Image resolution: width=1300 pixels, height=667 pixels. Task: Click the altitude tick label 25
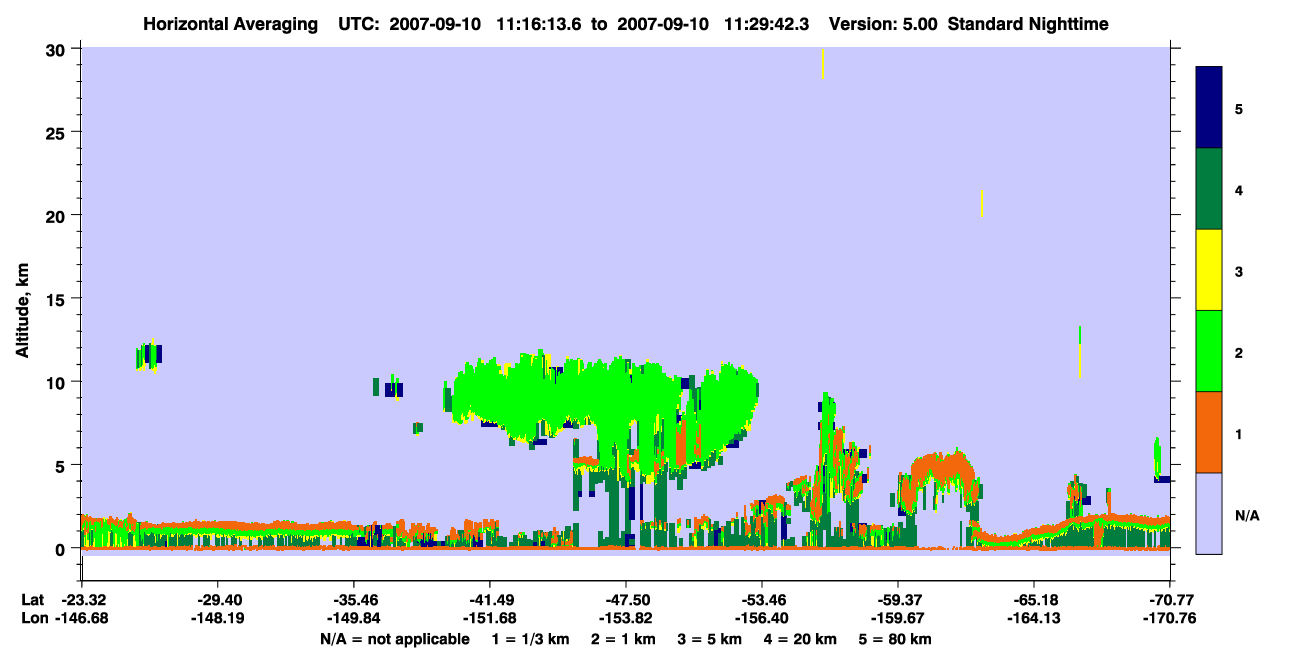pos(58,132)
